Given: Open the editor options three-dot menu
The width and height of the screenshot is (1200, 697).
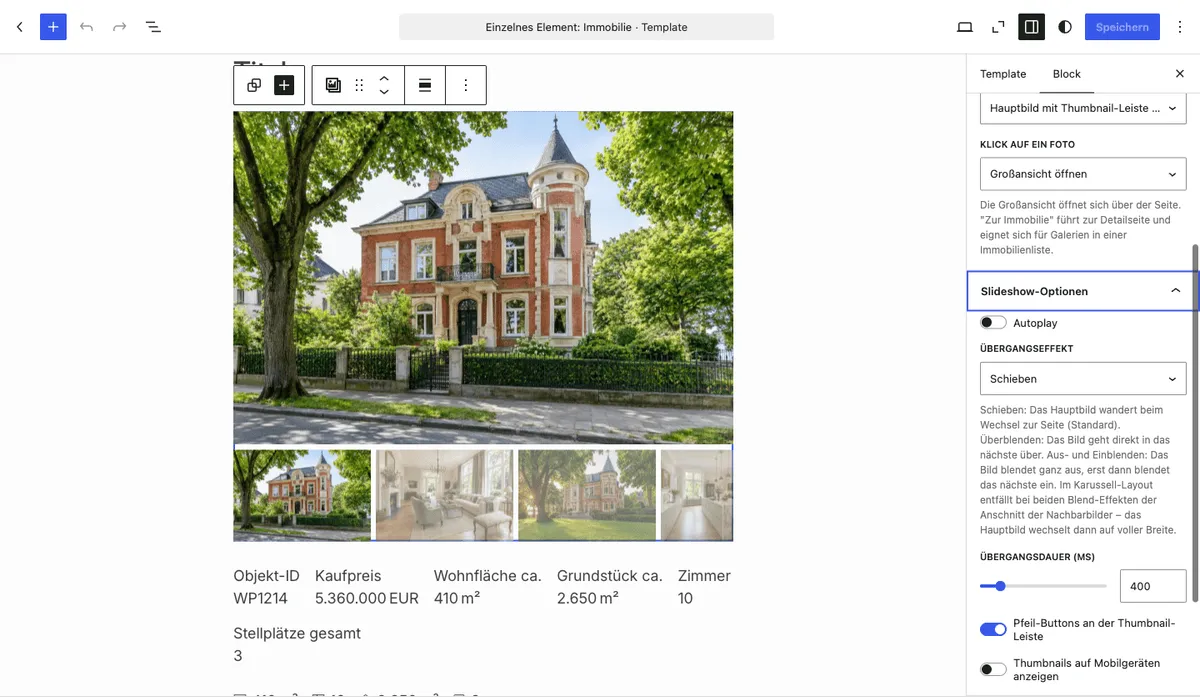Looking at the screenshot, I should pyautogui.click(x=1180, y=27).
